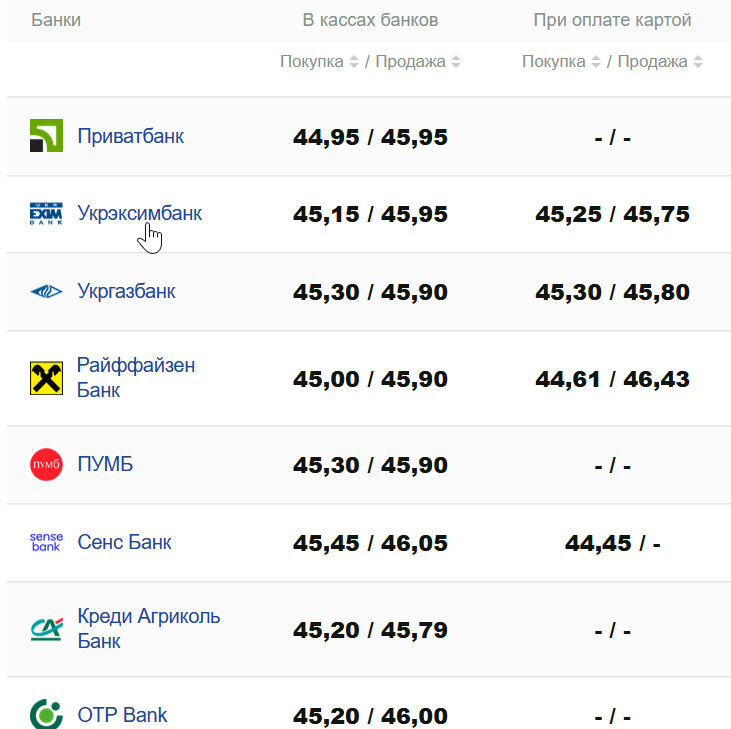
Task: Open the OTP Bank link
Action: [x=122, y=715]
